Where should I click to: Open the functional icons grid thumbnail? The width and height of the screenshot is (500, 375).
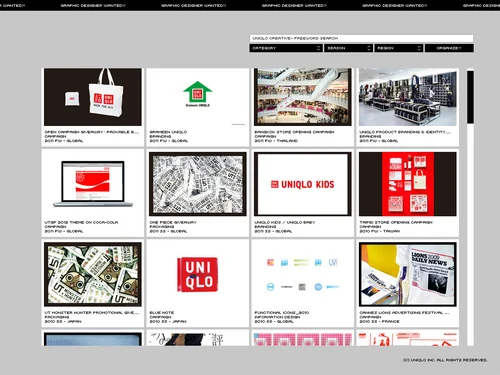(x=303, y=274)
